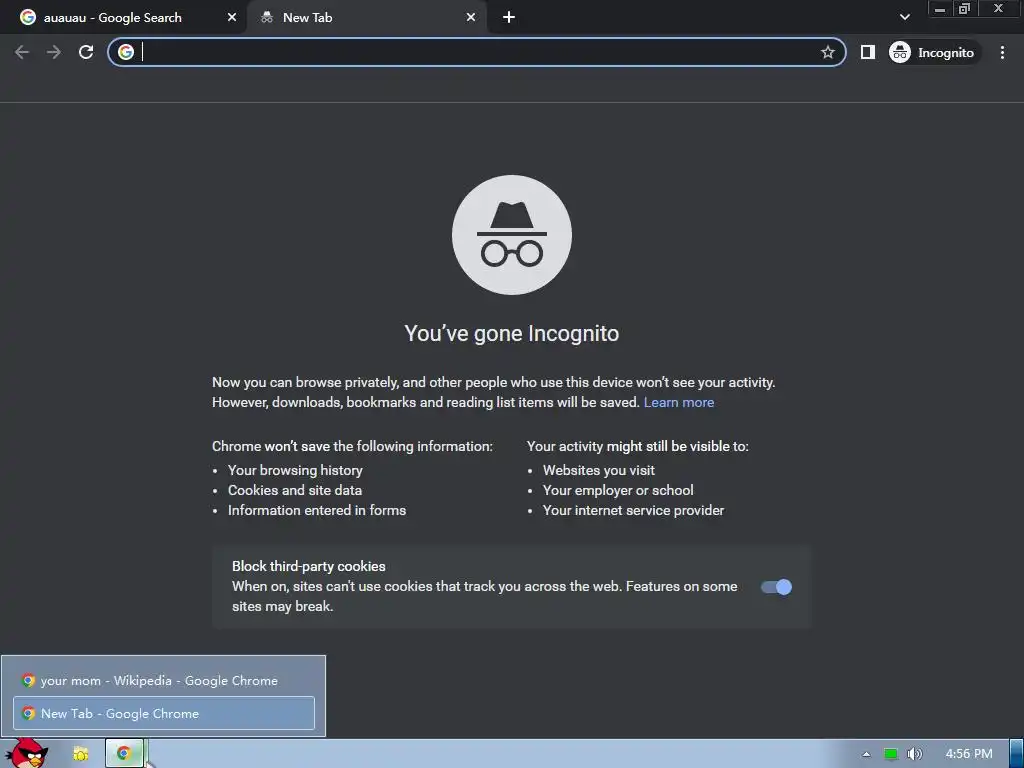The height and width of the screenshot is (768, 1024).
Task: Click the Google icon in address bar
Action: tap(126, 52)
